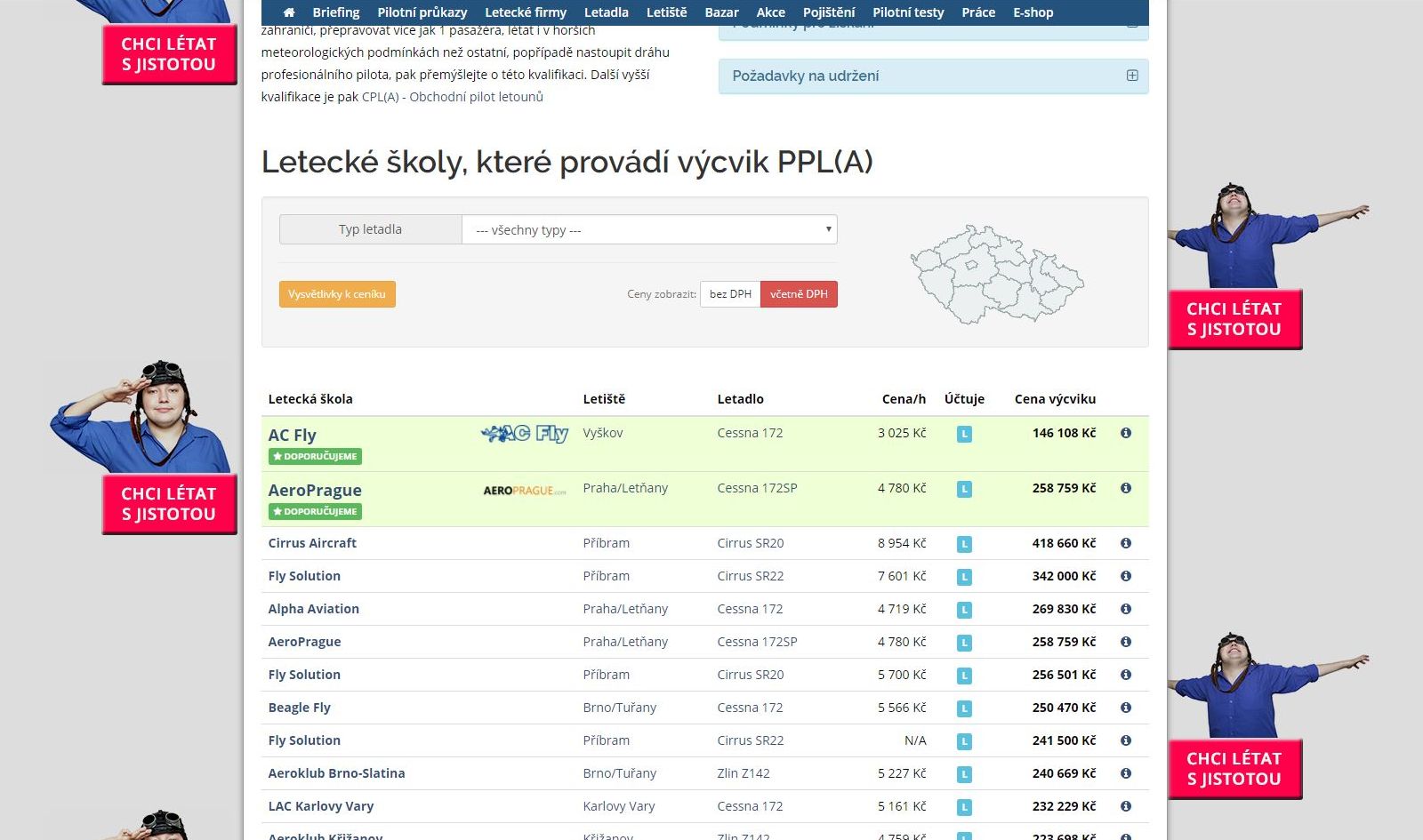Click the Letiště column header
Image resolution: width=1423 pixels, height=840 pixels.
[604, 399]
